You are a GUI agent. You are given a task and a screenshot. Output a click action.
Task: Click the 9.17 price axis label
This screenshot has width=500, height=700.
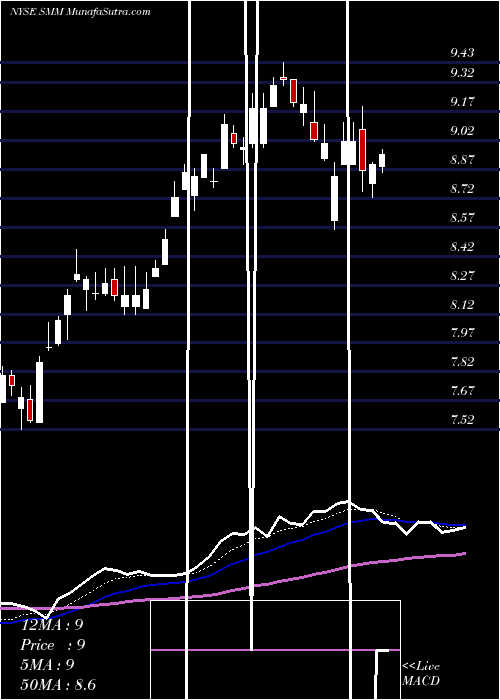pos(462,102)
